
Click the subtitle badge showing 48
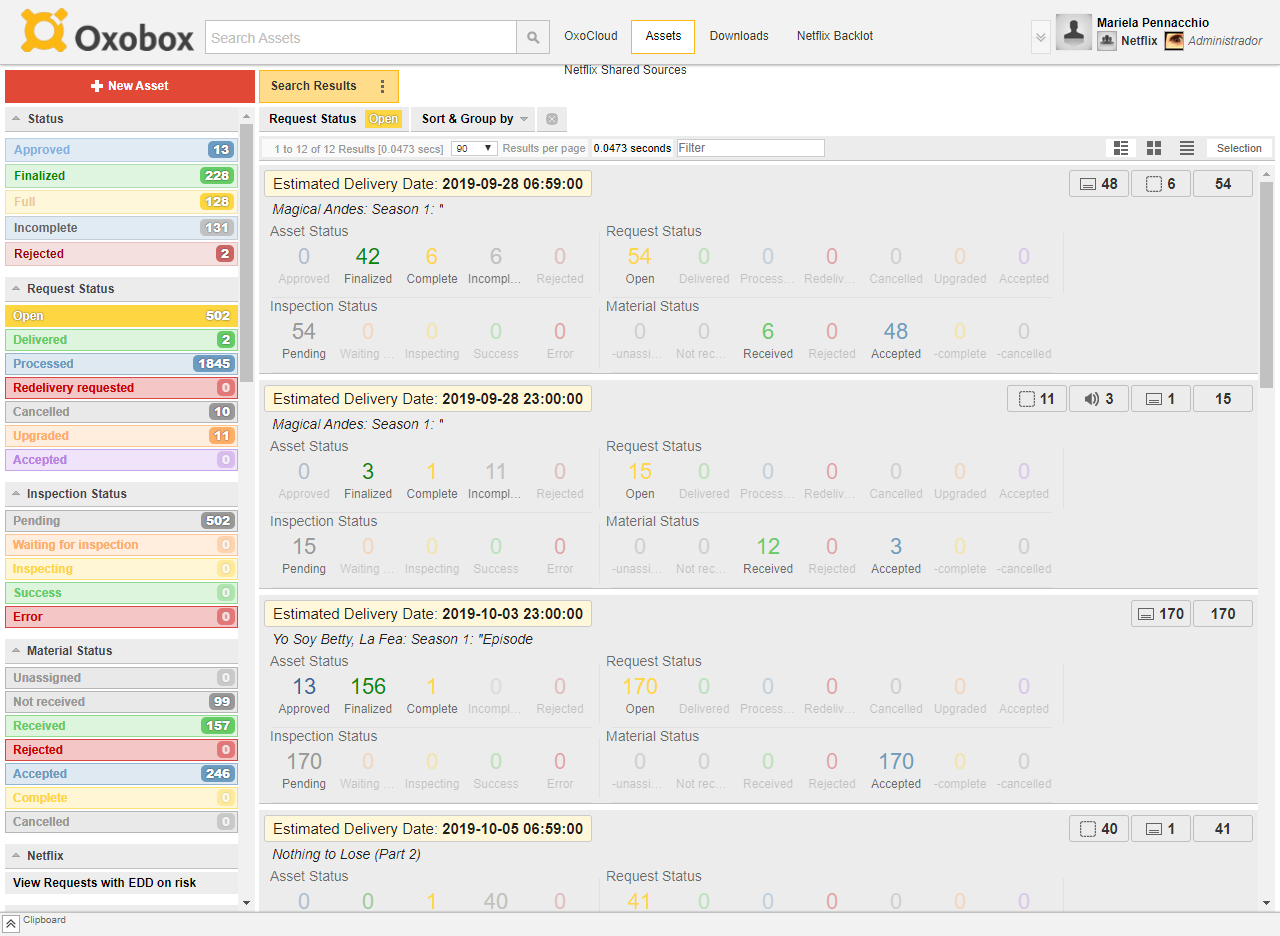click(x=1099, y=184)
